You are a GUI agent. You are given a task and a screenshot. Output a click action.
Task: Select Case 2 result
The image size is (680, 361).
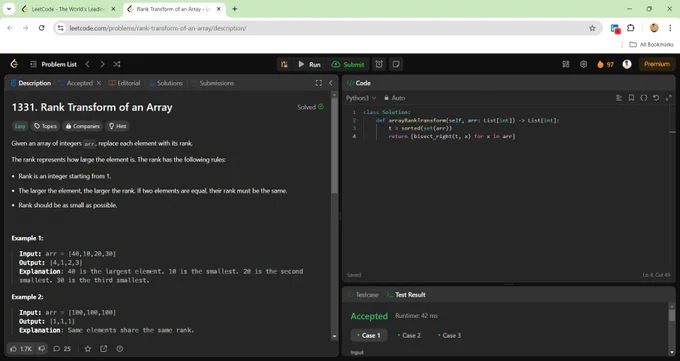point(409,335)
